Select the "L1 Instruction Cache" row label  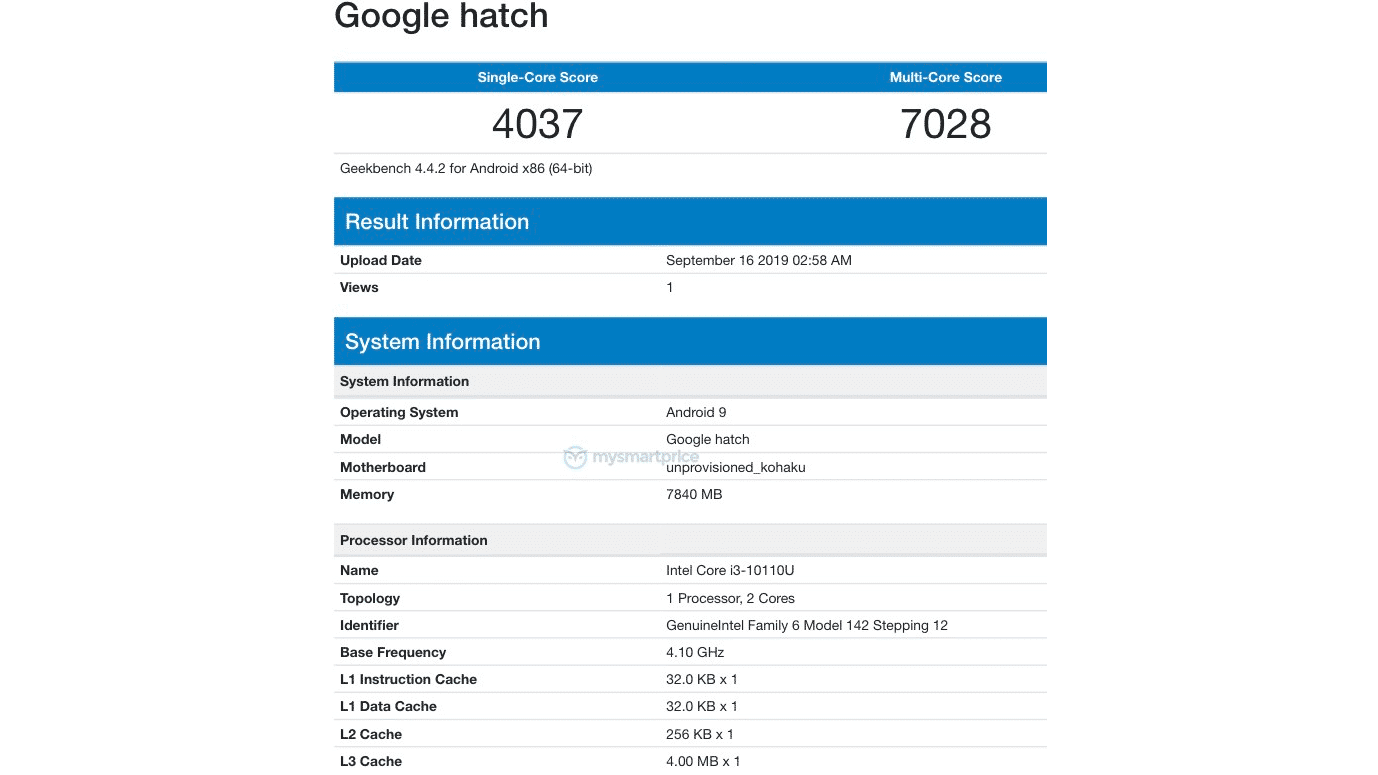pyautogui.click(x=408, y=679)
